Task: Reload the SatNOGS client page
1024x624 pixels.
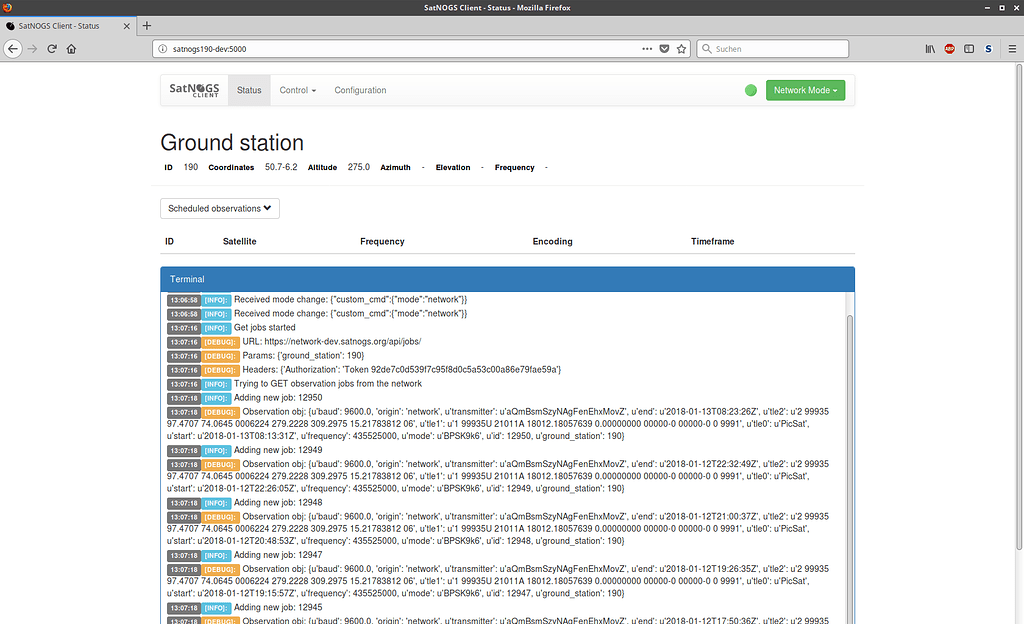Action: point(52,48)
